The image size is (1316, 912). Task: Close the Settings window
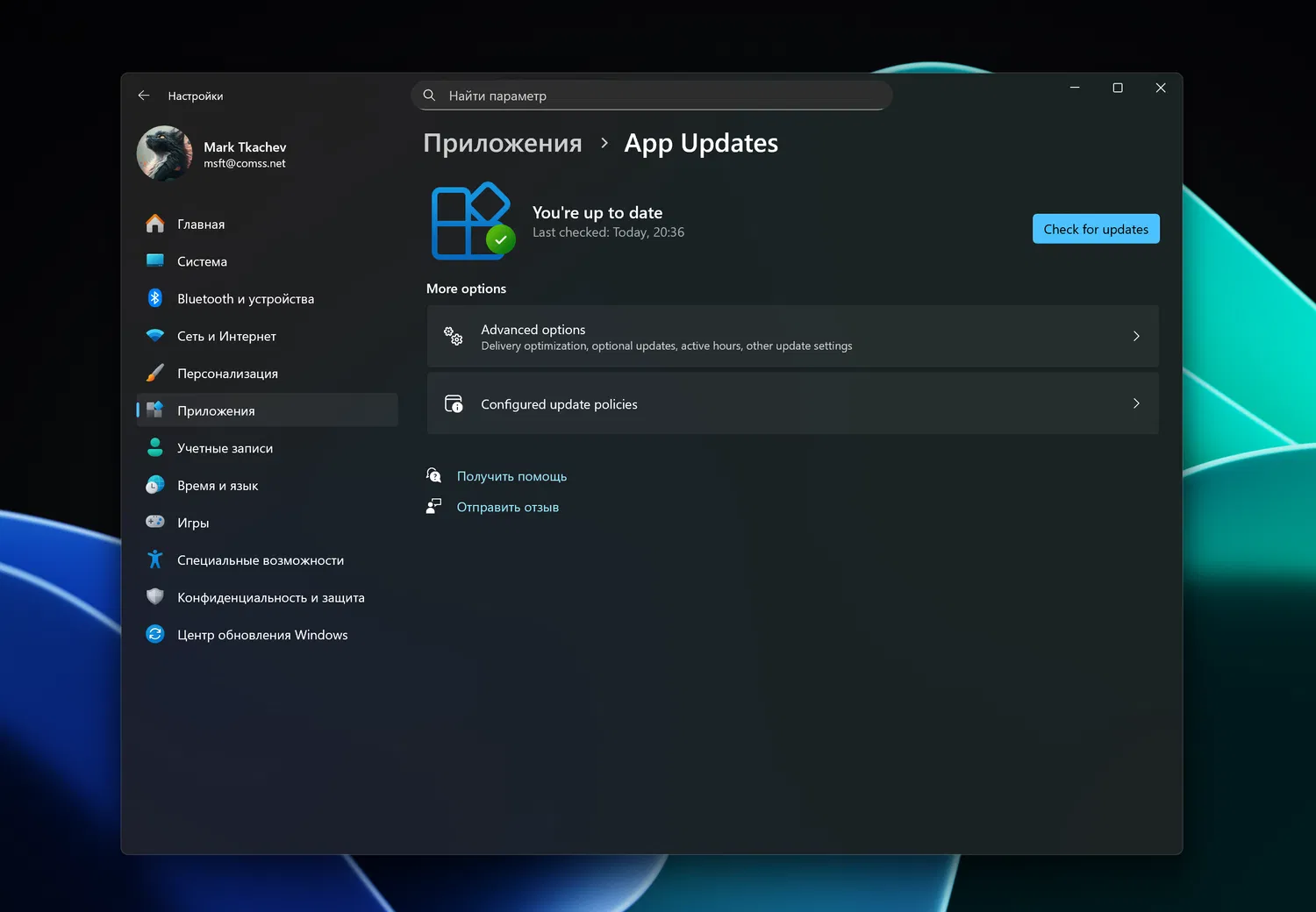1161,88
